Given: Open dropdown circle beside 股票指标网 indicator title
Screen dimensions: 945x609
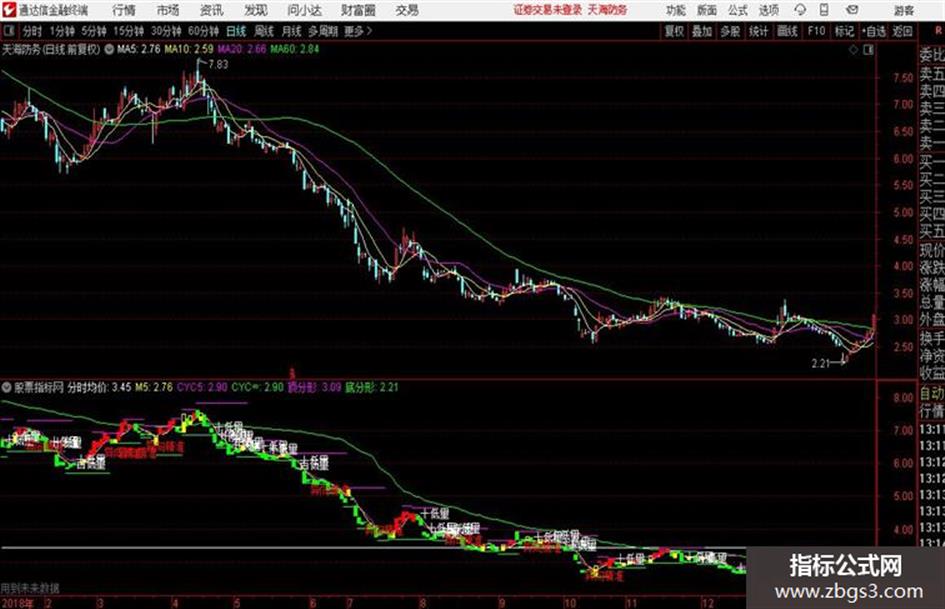Looking at the screenshot, I should (7, 387).
